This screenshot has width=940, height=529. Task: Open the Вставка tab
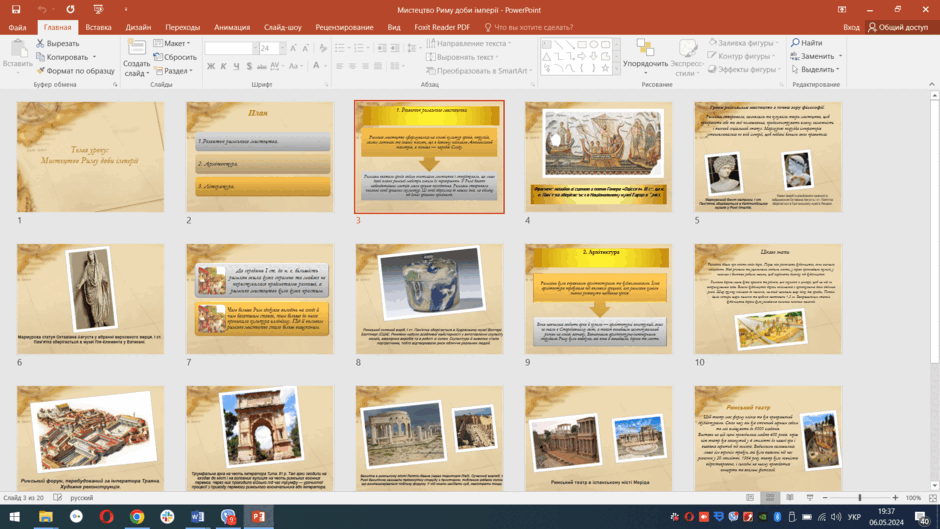pos(98,27)
